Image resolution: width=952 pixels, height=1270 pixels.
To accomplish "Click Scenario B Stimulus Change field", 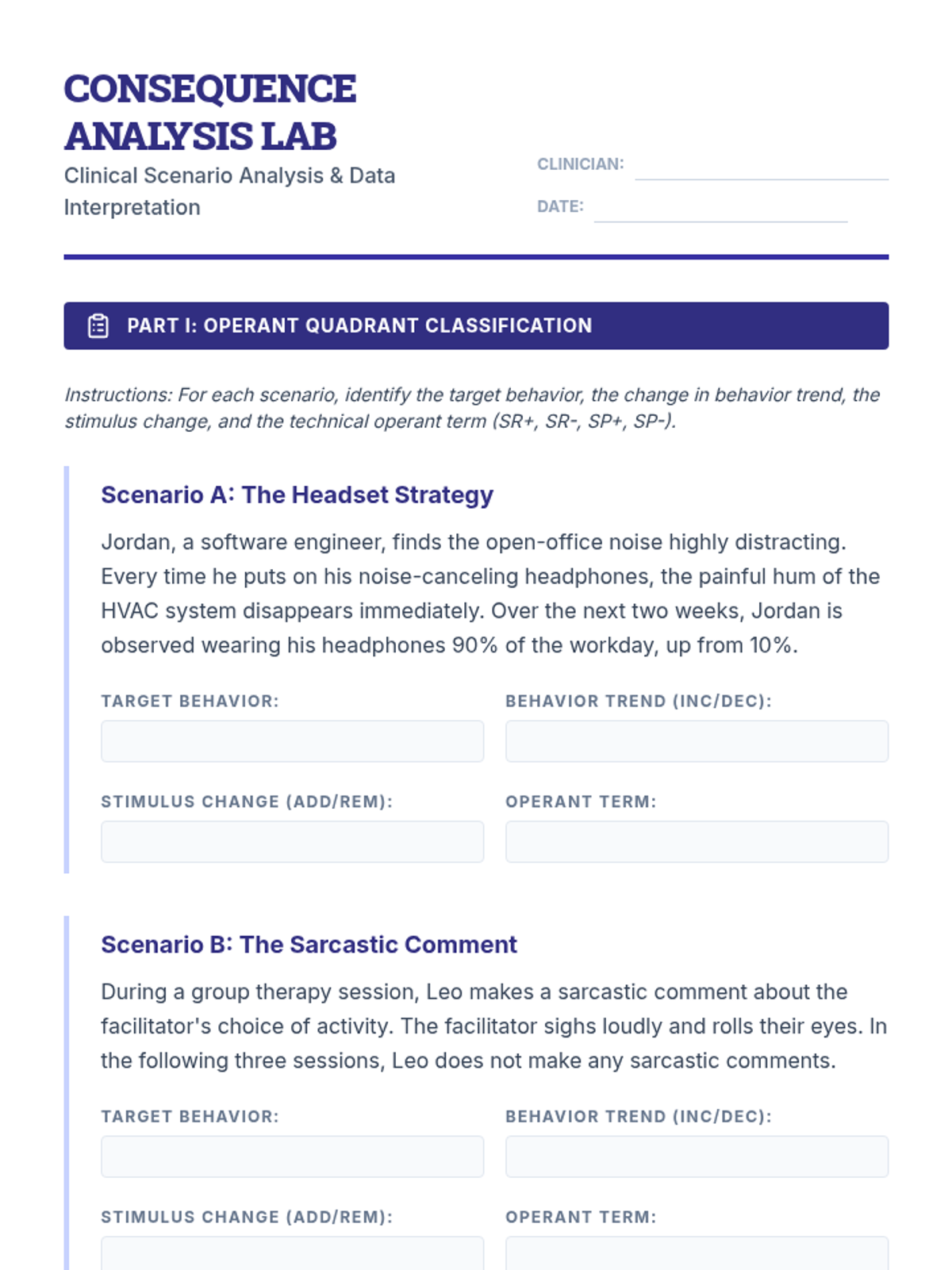I will click(292, 1254).
